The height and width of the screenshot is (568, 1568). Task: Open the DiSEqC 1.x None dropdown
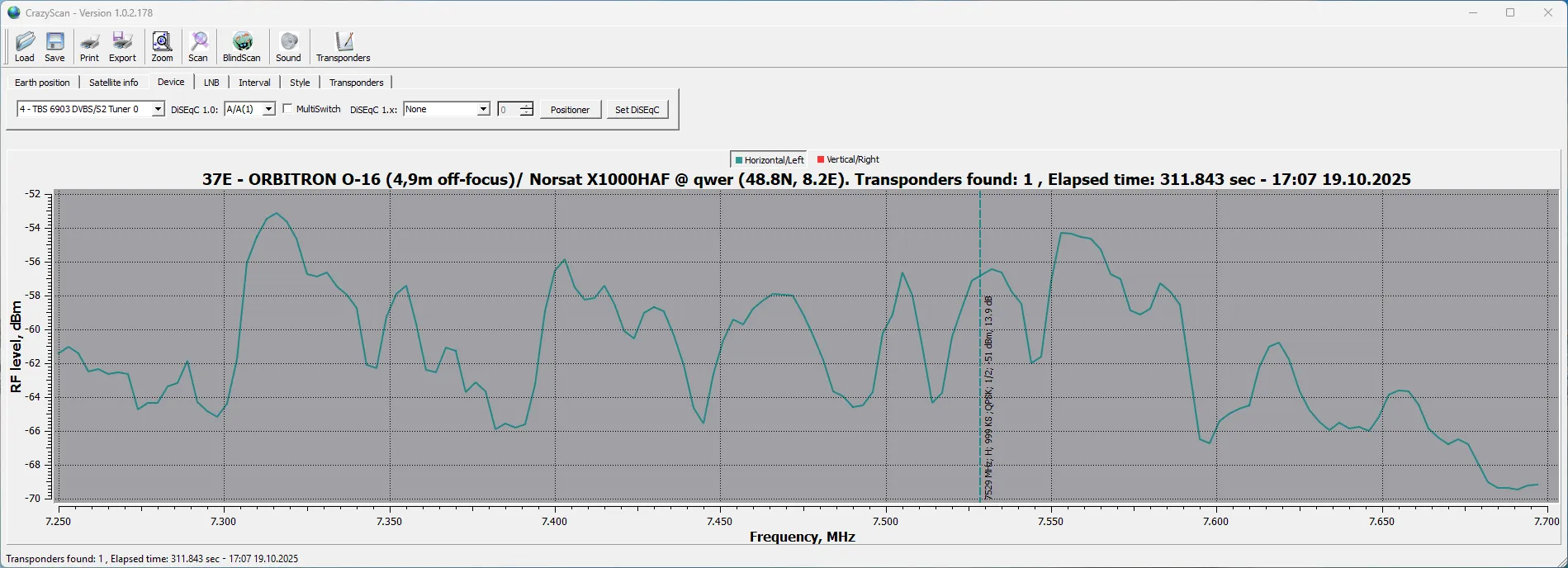[483, 110]
